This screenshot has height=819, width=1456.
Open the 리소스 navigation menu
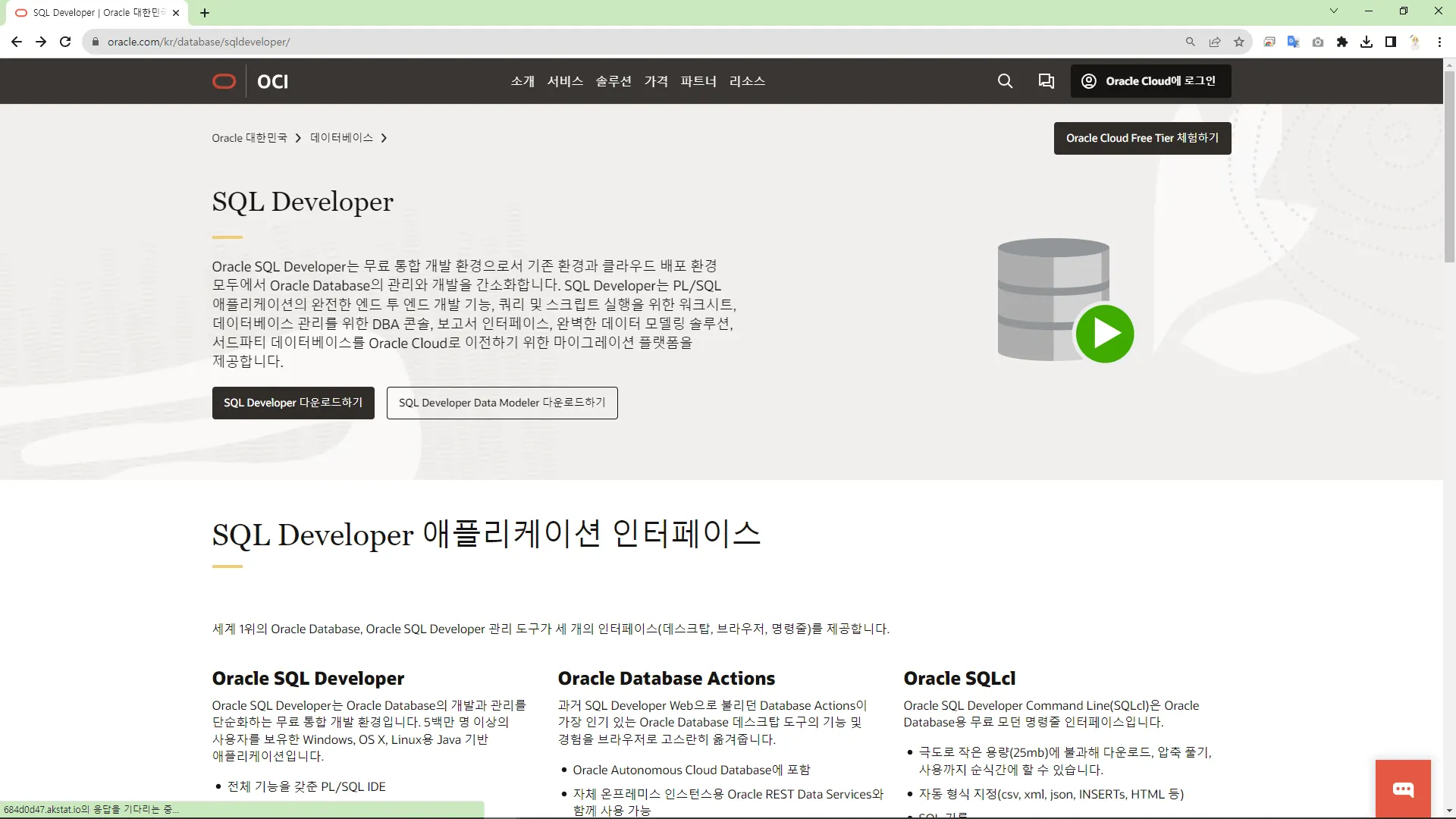(747, 81)
